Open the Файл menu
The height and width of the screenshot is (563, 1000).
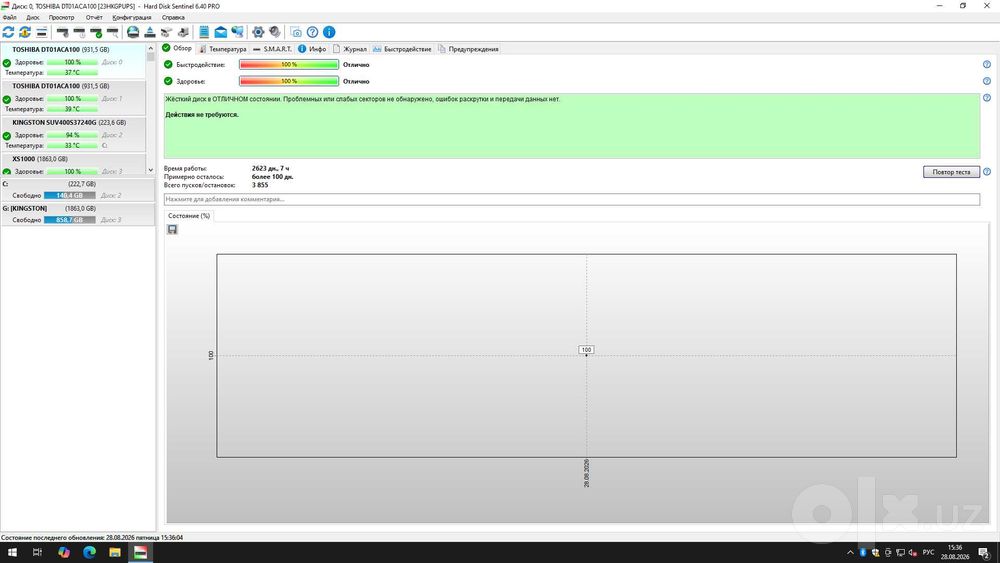10,17
